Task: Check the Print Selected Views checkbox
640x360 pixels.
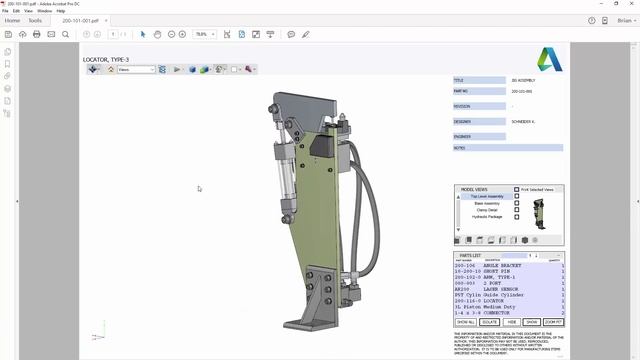Action: point(517,189)
